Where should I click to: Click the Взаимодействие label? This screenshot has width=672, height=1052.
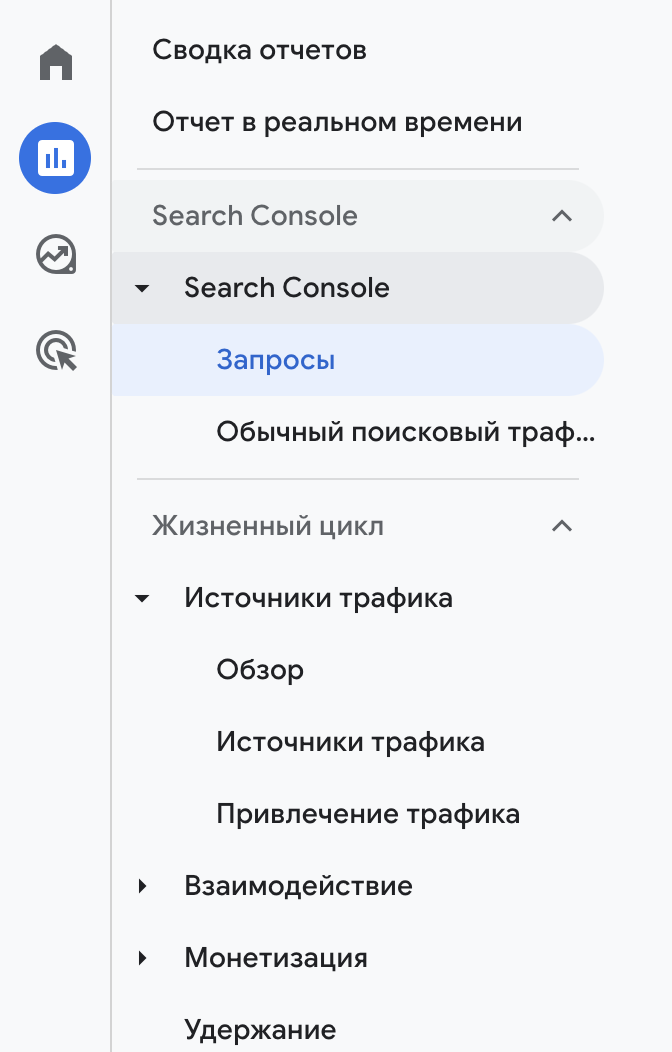298,886
